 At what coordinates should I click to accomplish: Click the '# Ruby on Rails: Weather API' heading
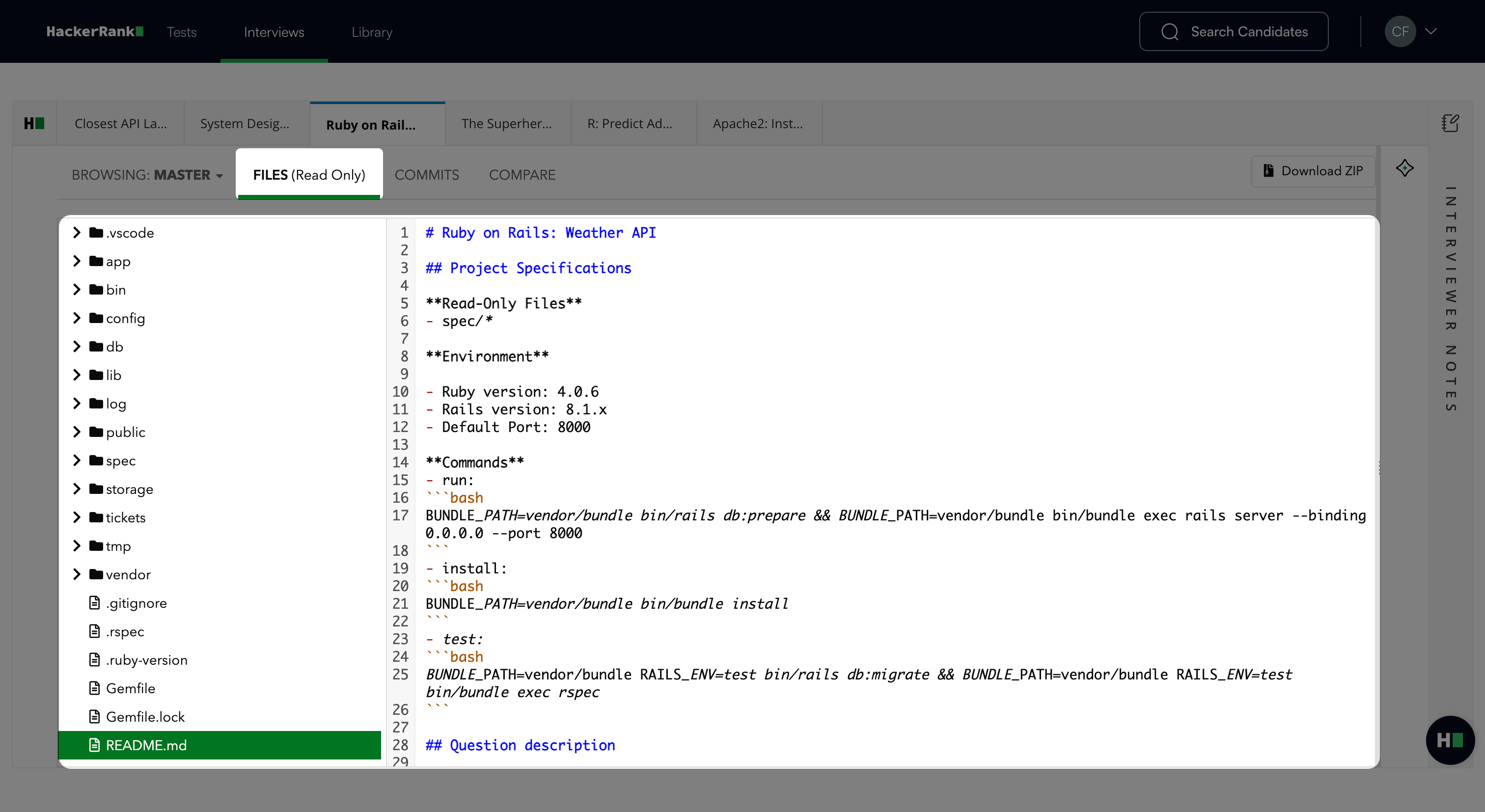pyautogui.click(x=541, y=233)
